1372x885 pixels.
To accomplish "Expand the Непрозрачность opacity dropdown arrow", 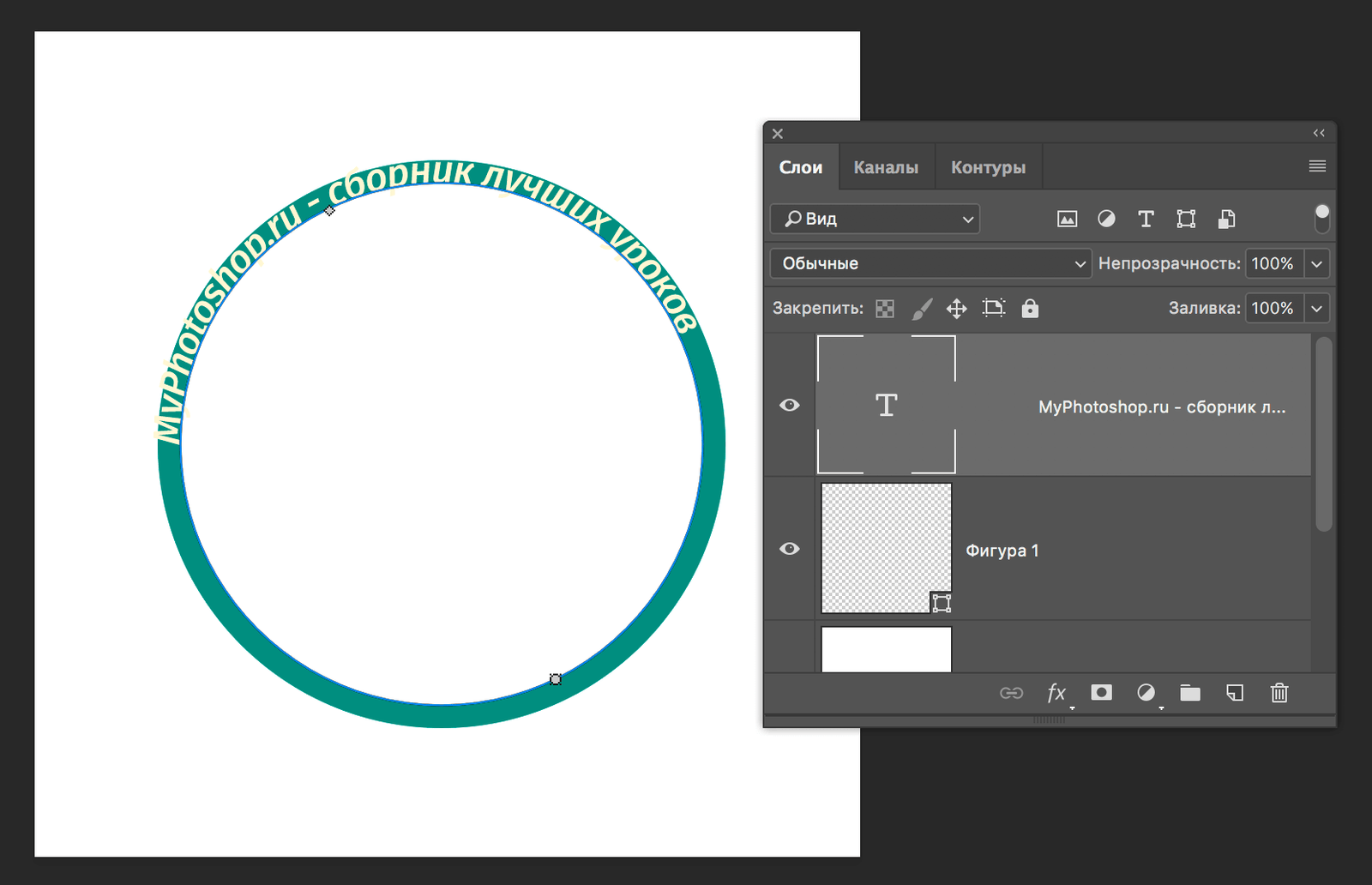I will [1317, 263].
